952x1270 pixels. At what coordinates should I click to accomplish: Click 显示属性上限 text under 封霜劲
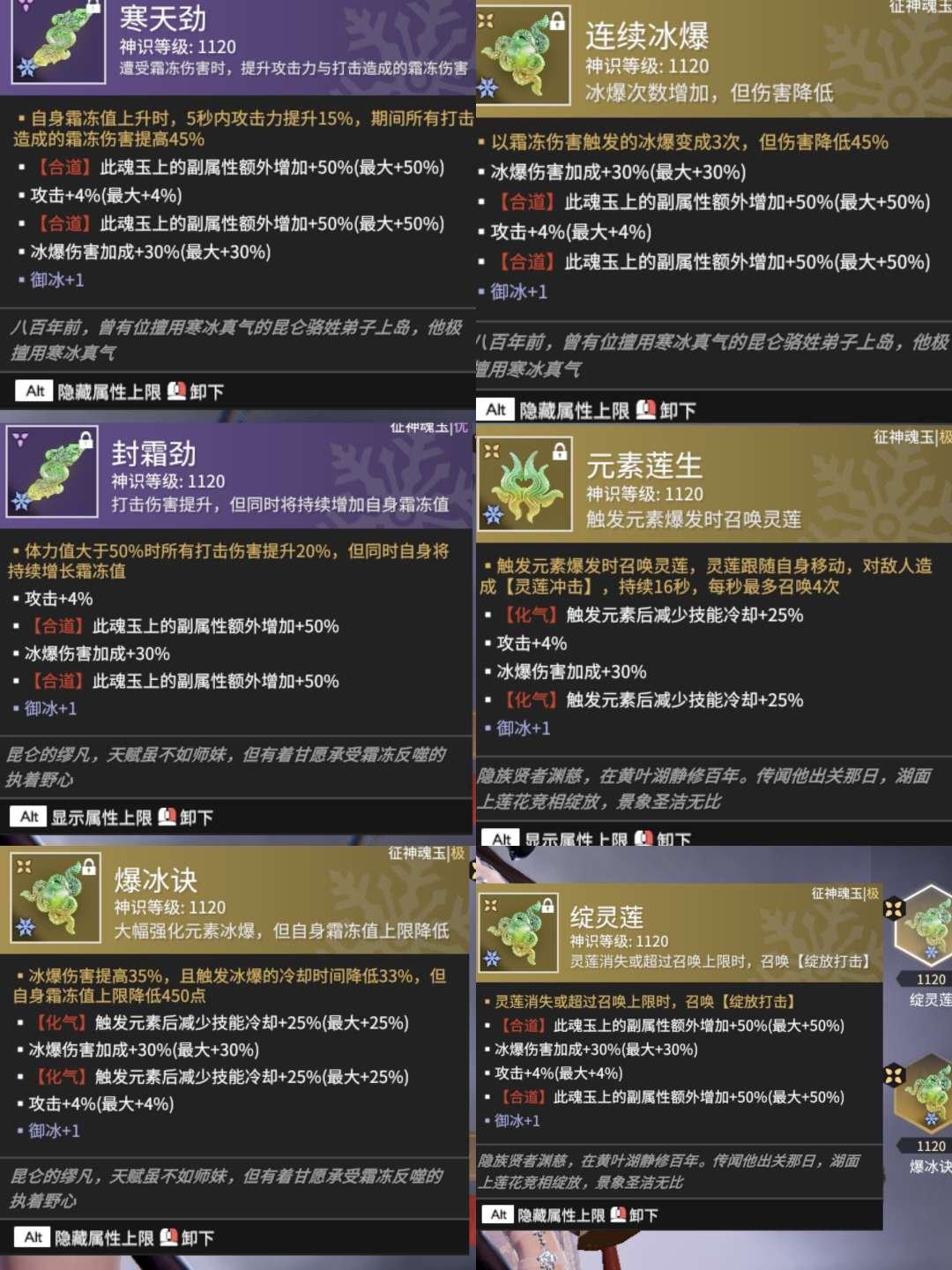[101, 818]
